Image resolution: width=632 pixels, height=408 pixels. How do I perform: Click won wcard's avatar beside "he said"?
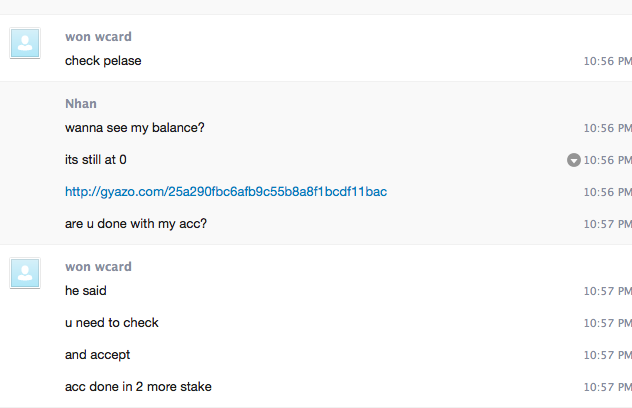coord(26,274)
